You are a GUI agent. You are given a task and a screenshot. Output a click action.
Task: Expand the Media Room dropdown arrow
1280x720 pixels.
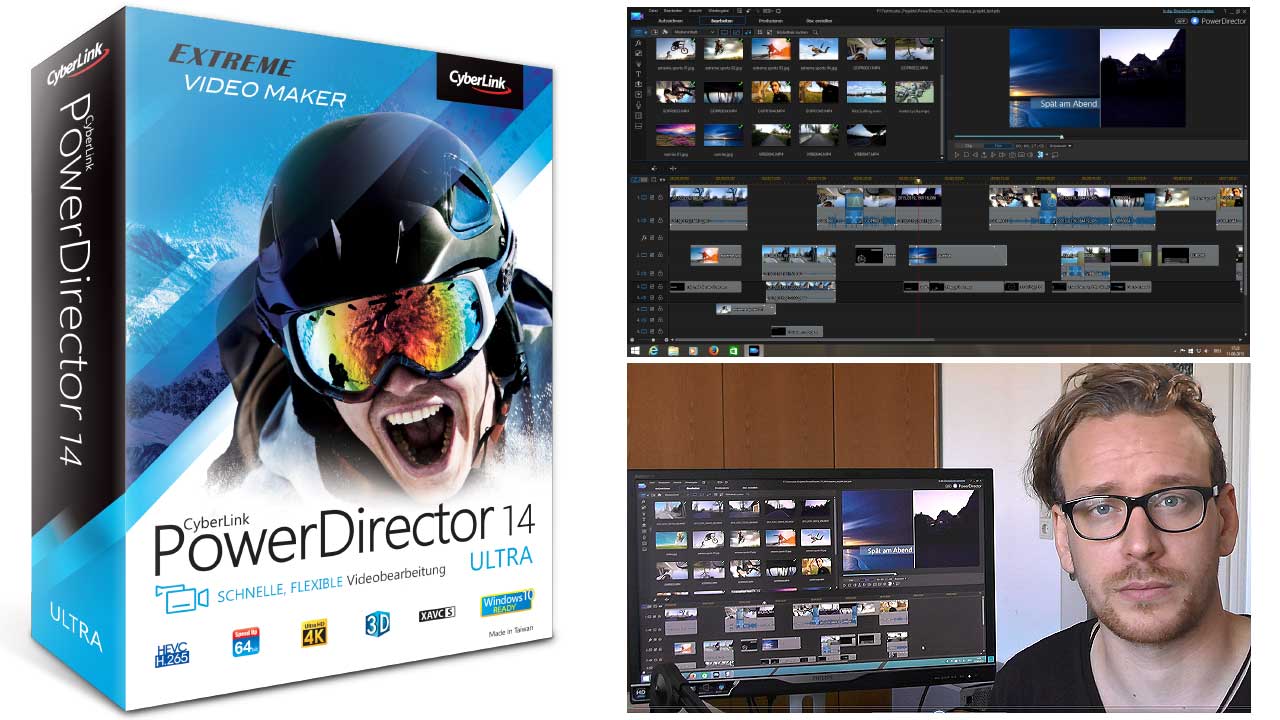pyautogui.click(x=645, y=32)
